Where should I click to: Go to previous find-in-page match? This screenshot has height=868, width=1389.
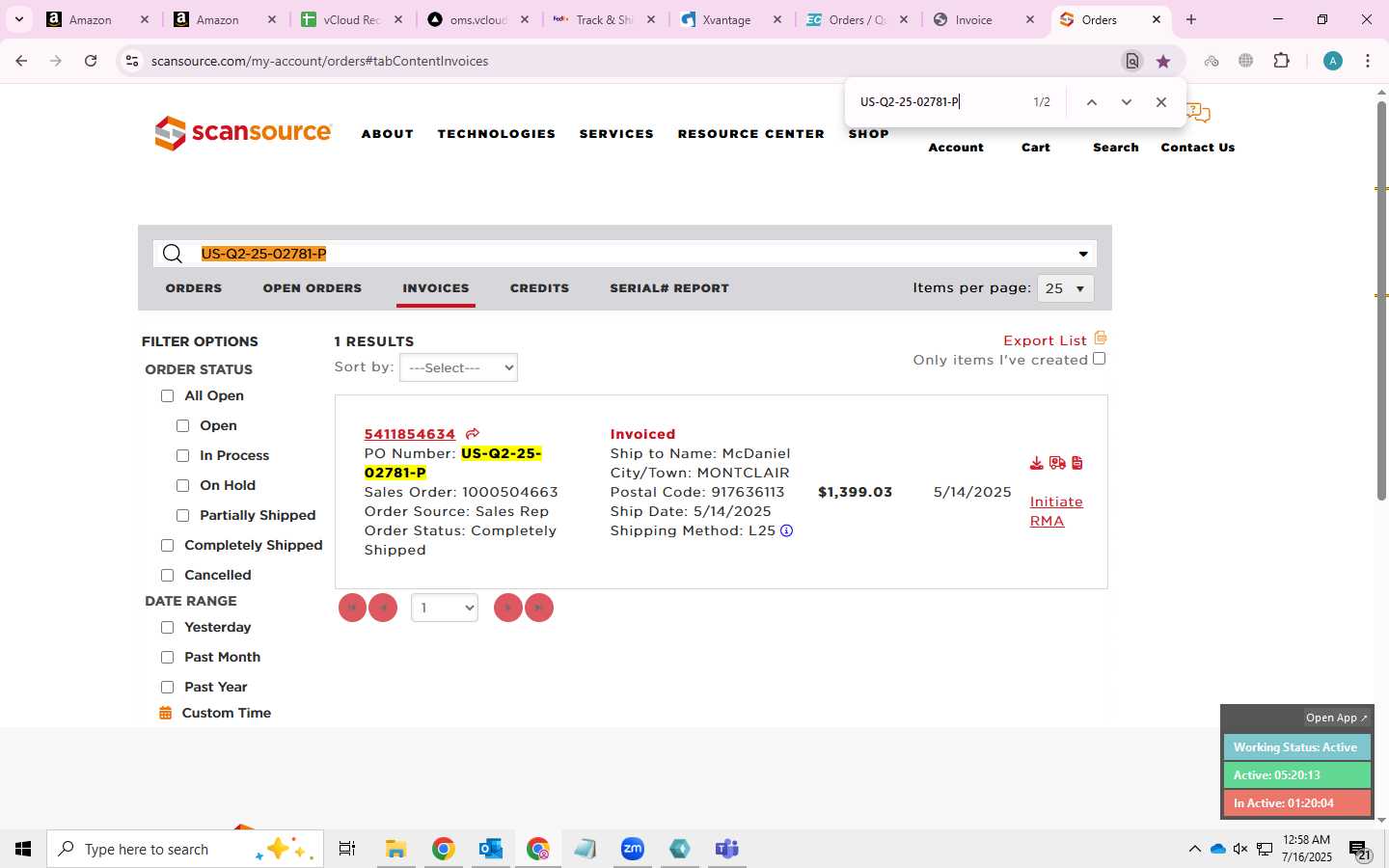(x=1092, y=102)
